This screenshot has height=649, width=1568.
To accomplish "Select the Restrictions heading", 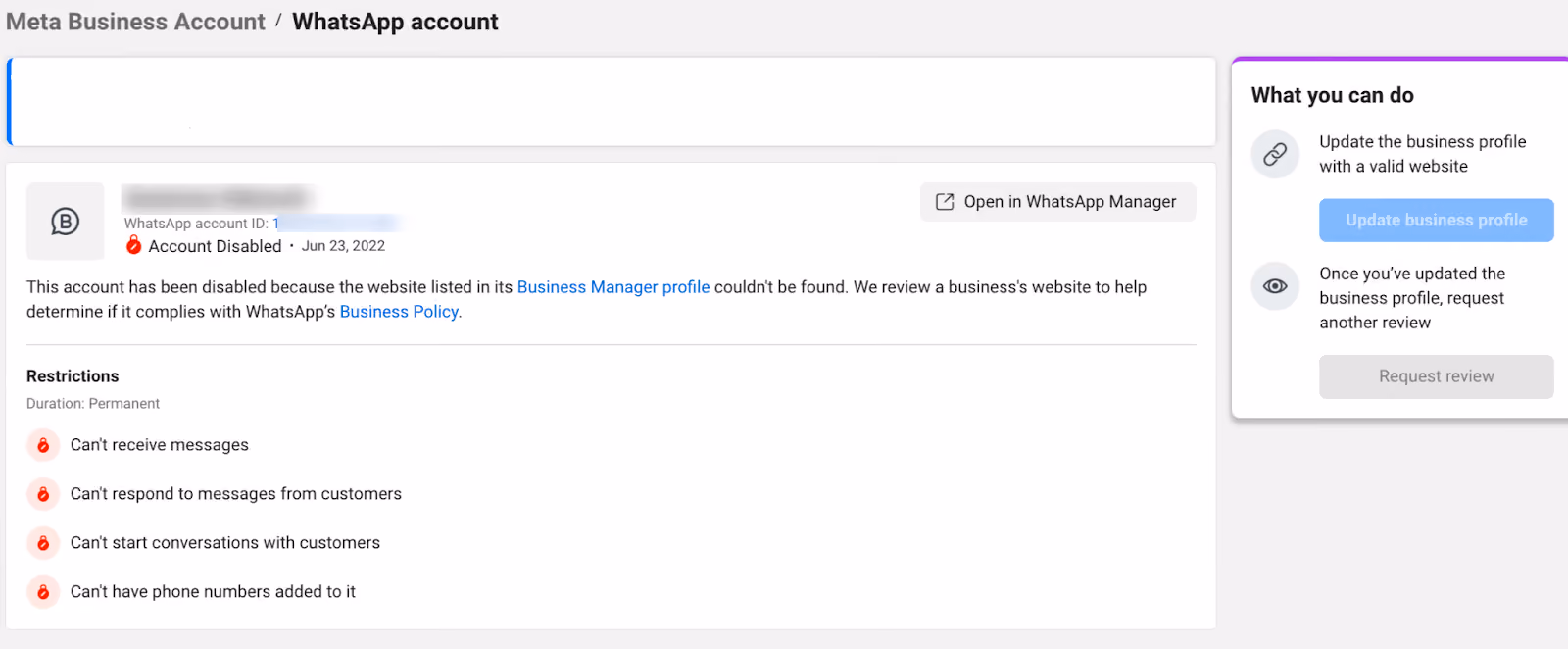I will pyautogui.click(x=73, y=376).
